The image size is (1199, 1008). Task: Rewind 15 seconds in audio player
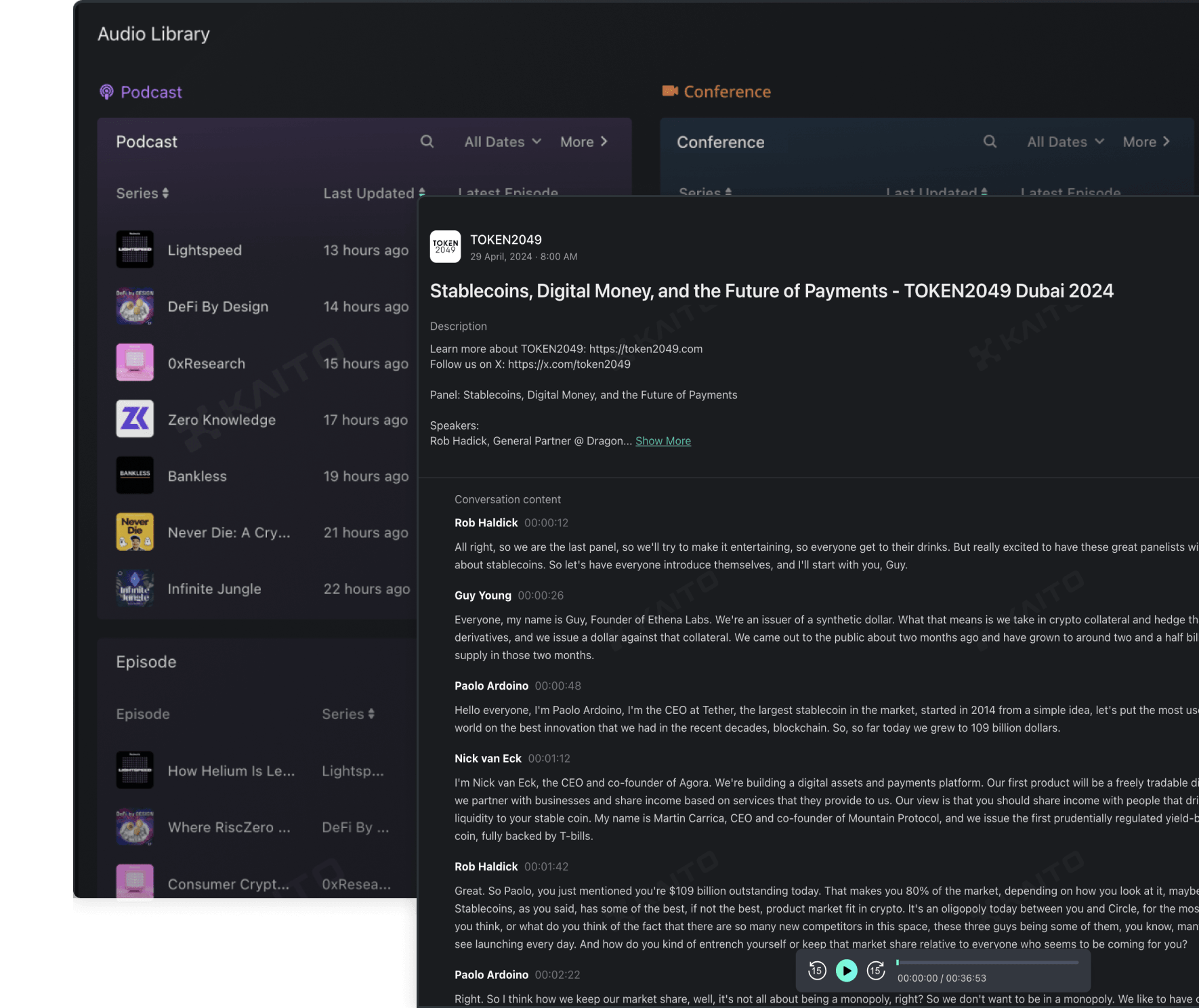[817, 971]
